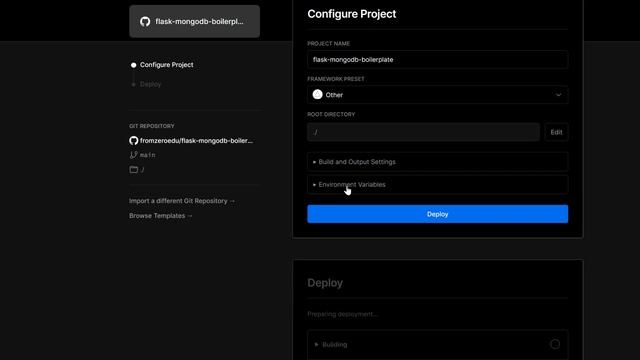Open the fromzeroedu/flask-mongodb-boiler... repository link
640x360 pixels.
pyautogui.click(x=196, y=140)
